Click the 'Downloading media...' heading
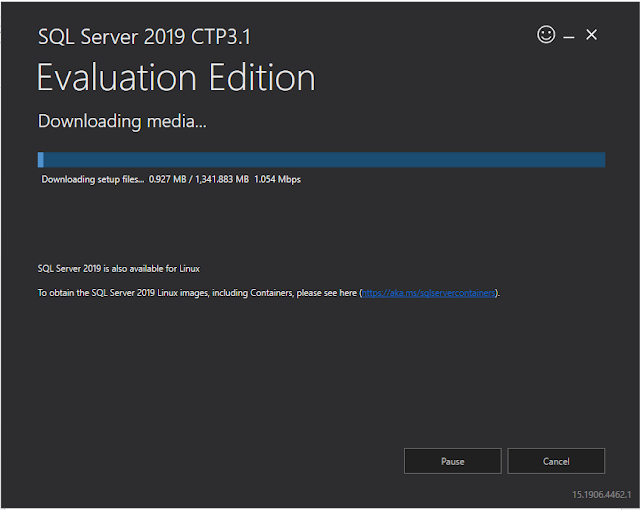640x510 pixels. [x=122, y=122]
